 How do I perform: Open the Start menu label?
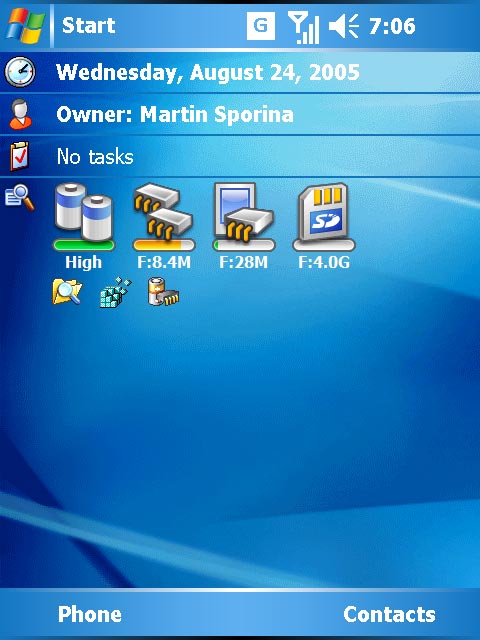89,25
